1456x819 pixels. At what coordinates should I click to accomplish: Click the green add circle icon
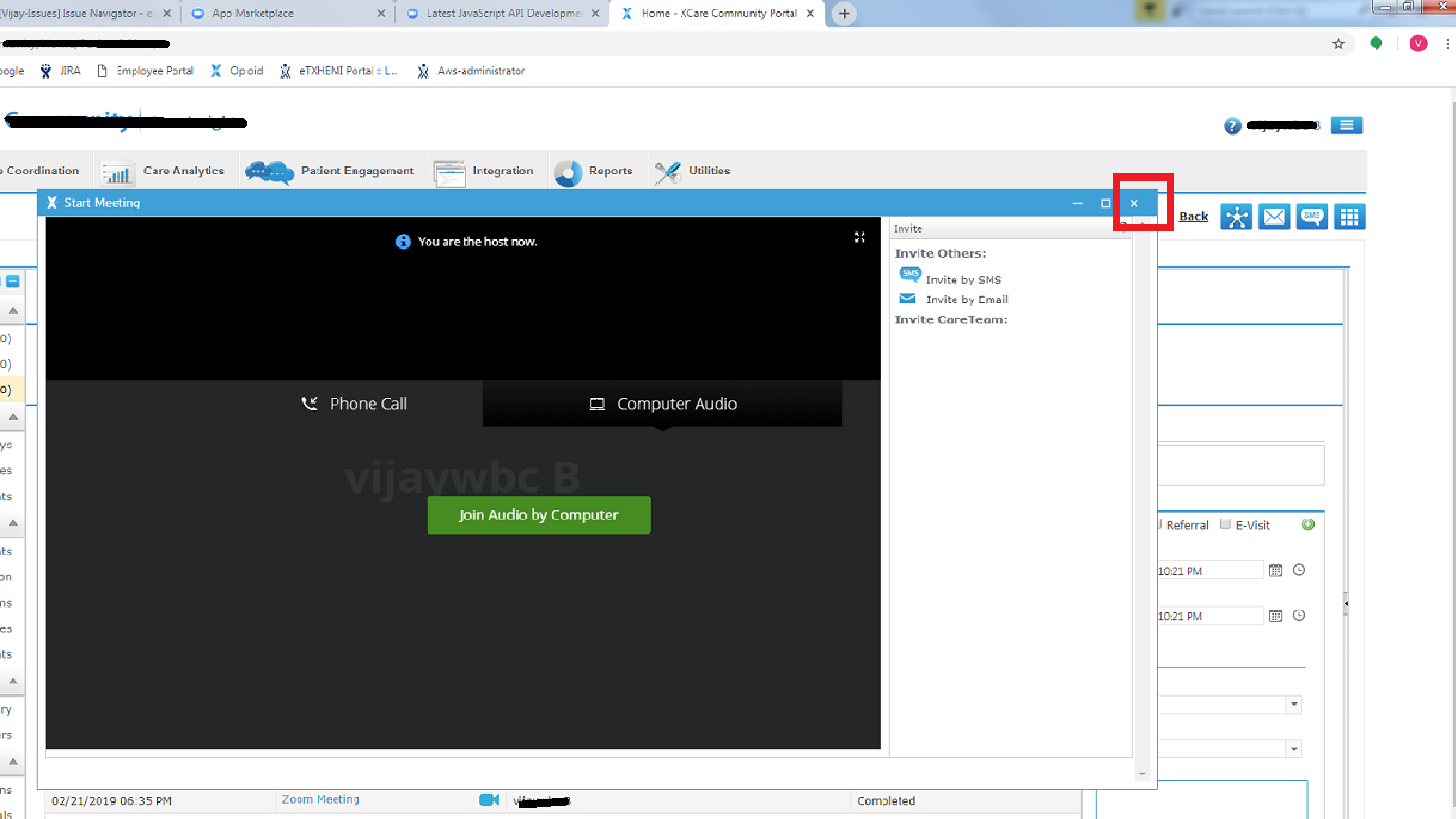point(1308,524)
